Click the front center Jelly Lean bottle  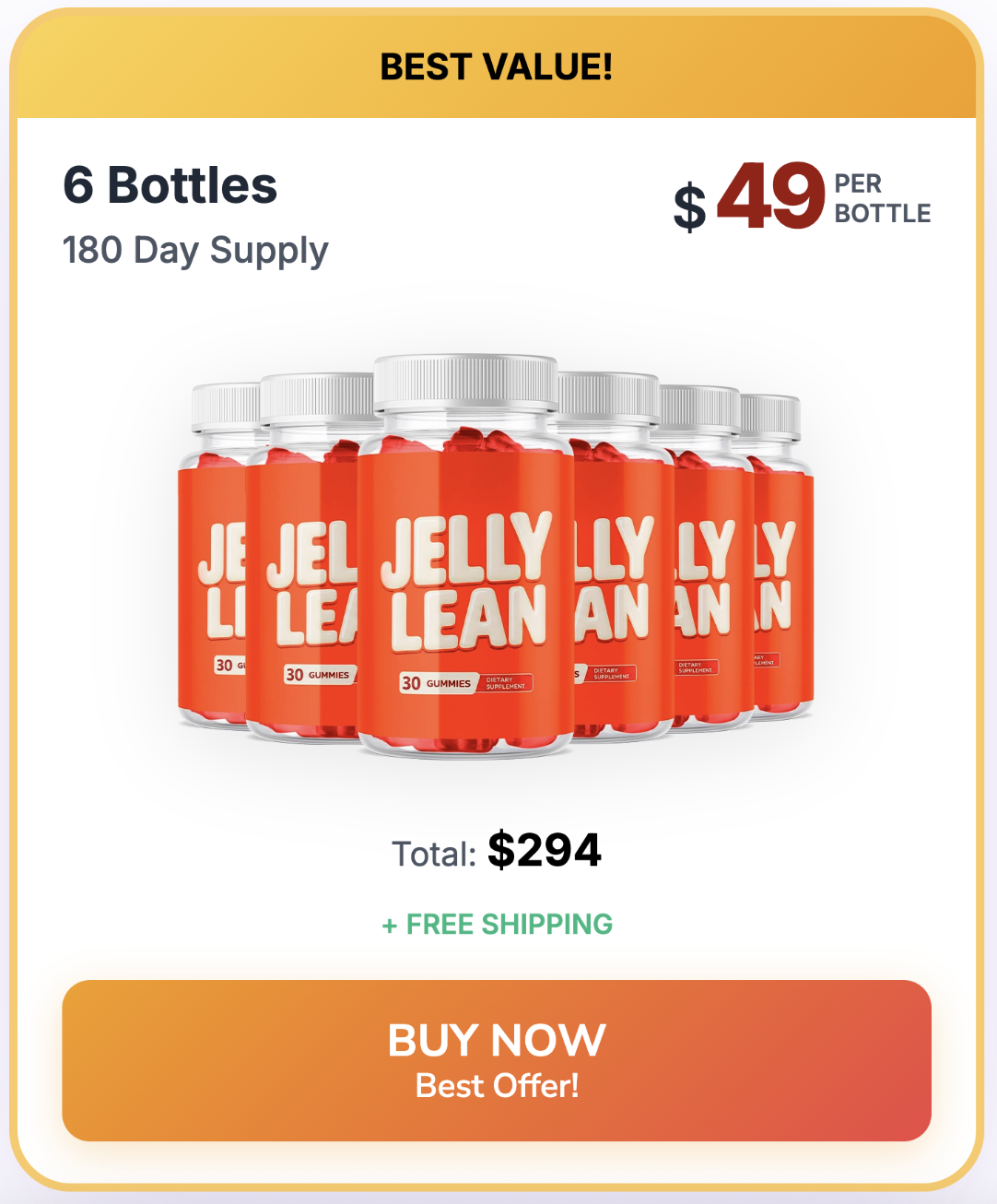(x=465, y=572)
